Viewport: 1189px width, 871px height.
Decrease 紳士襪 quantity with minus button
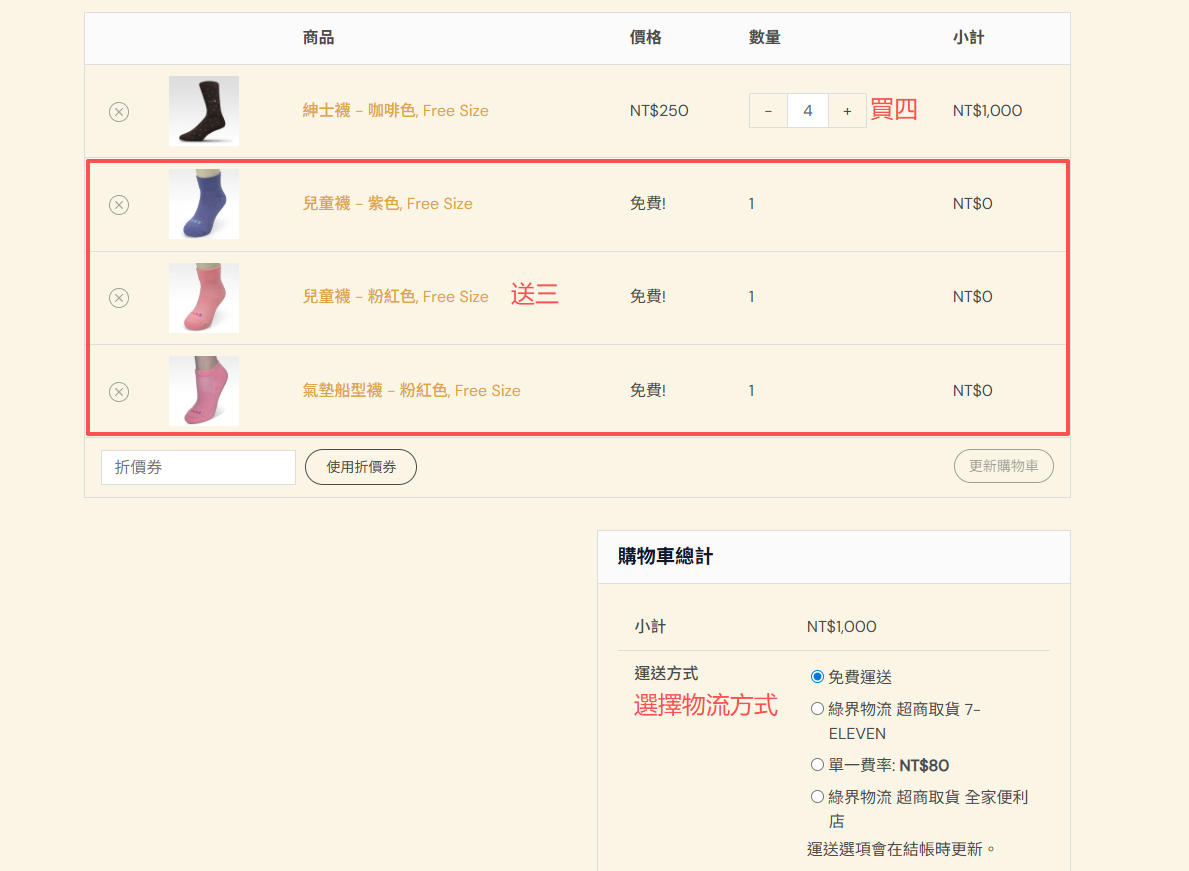768,111
